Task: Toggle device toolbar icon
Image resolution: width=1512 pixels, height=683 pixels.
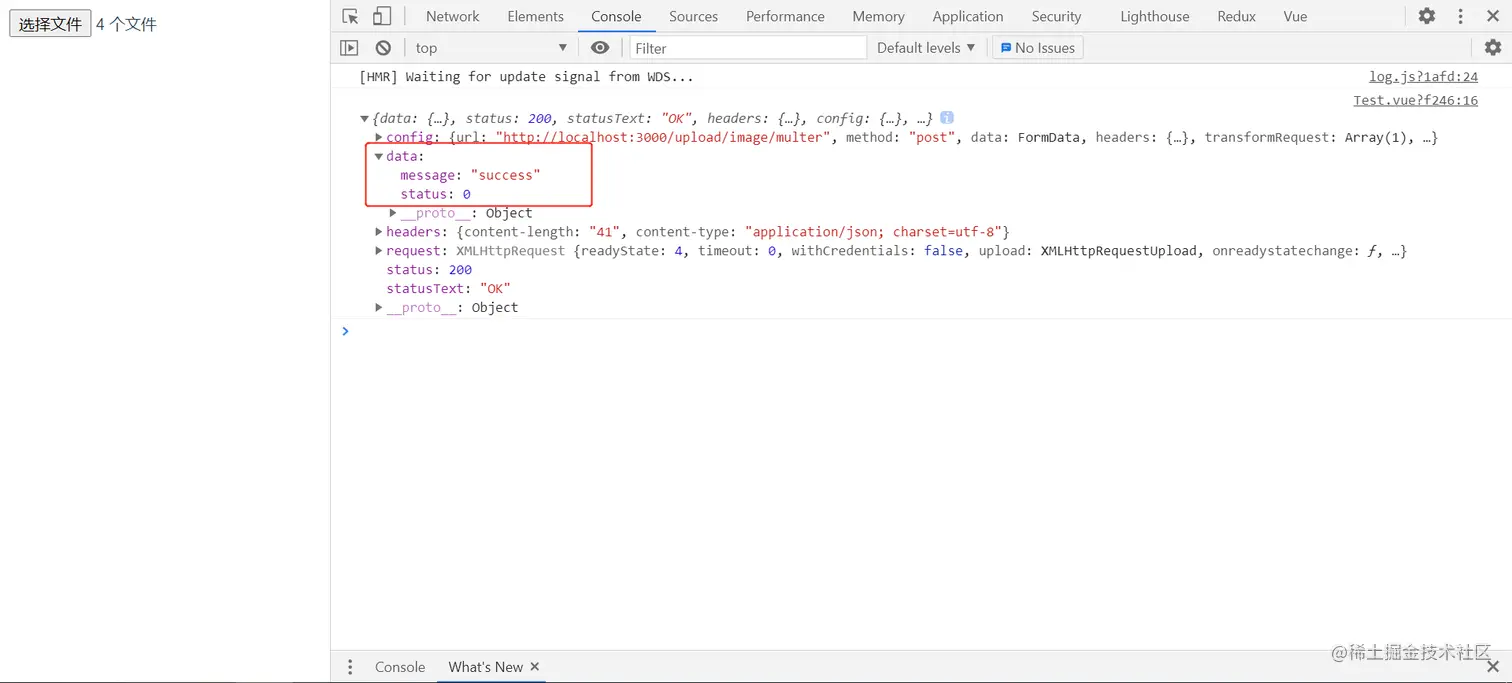Action: tap(381, 16)
